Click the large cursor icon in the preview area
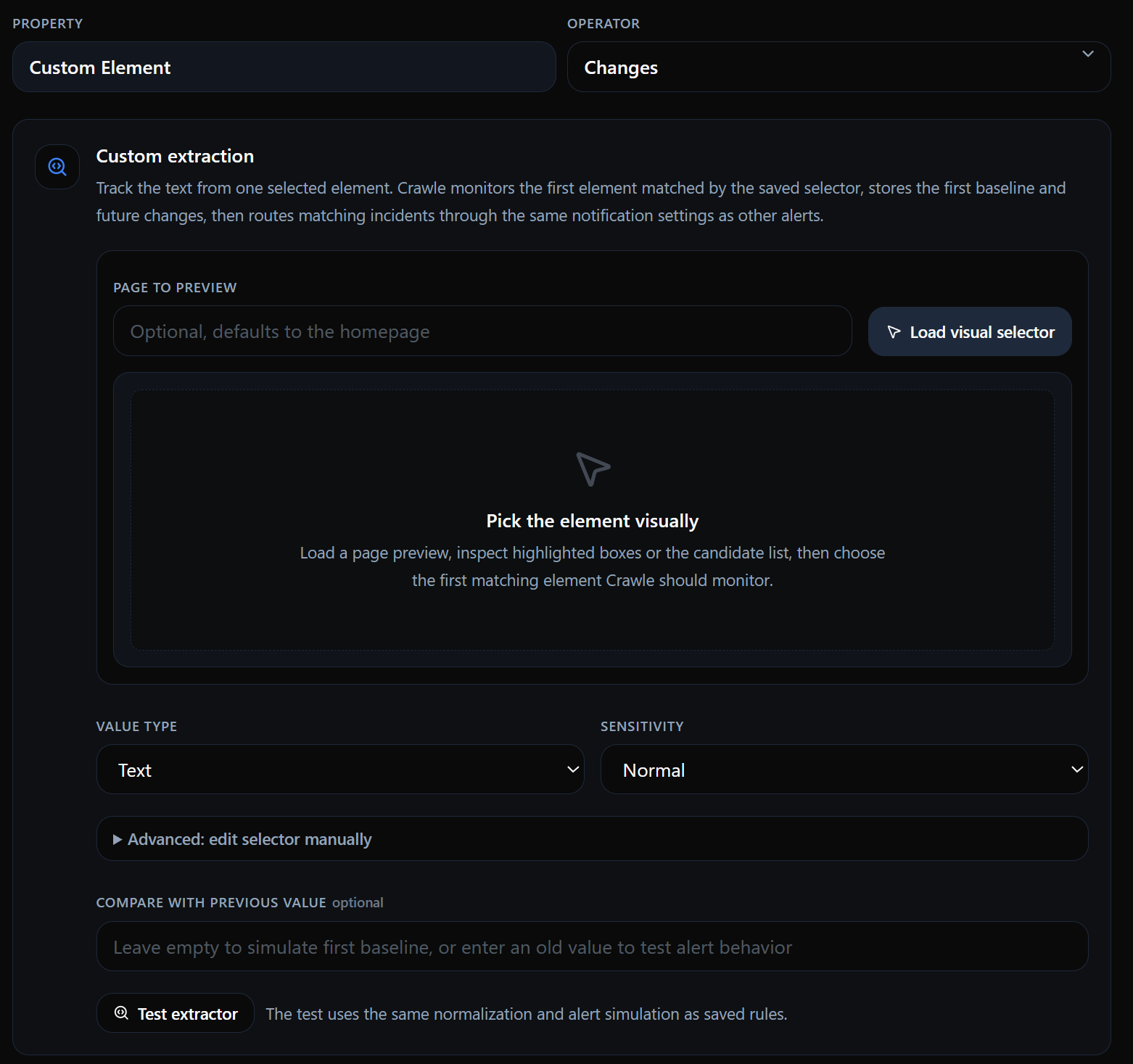The height and width of the screenshot is (1064, 1133). (593, 469)
